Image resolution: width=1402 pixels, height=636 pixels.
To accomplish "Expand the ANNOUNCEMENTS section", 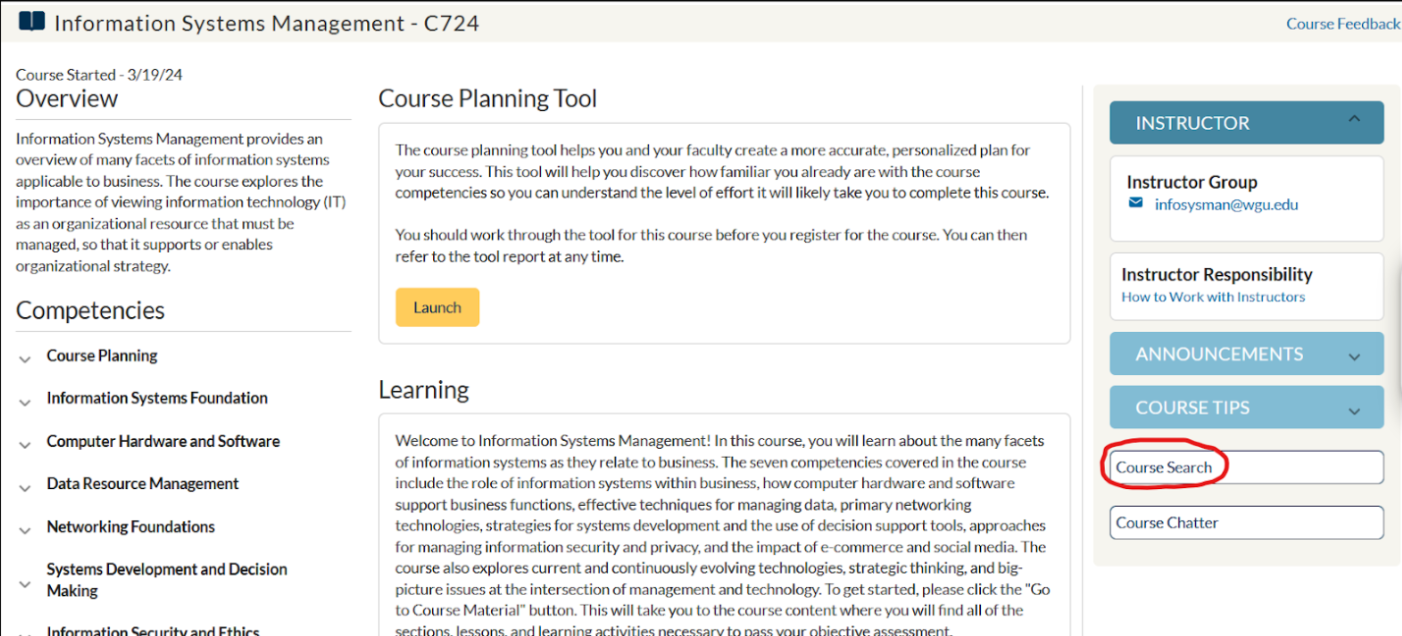I will point(1355,356).
